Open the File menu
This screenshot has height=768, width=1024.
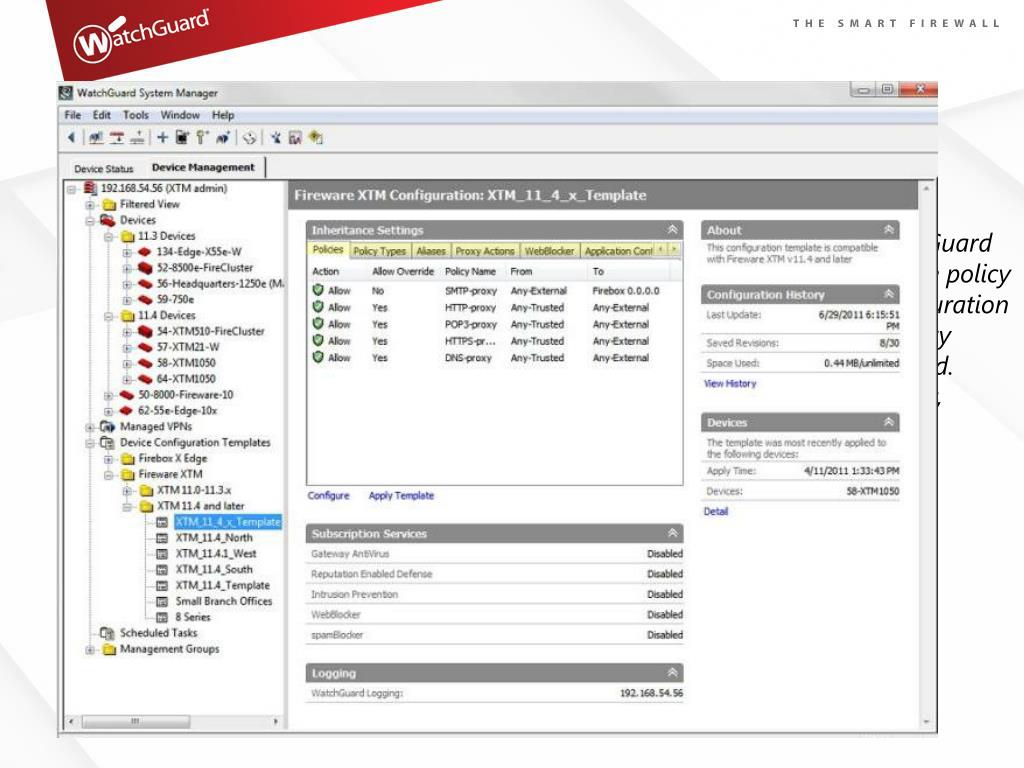coord(72,115)
